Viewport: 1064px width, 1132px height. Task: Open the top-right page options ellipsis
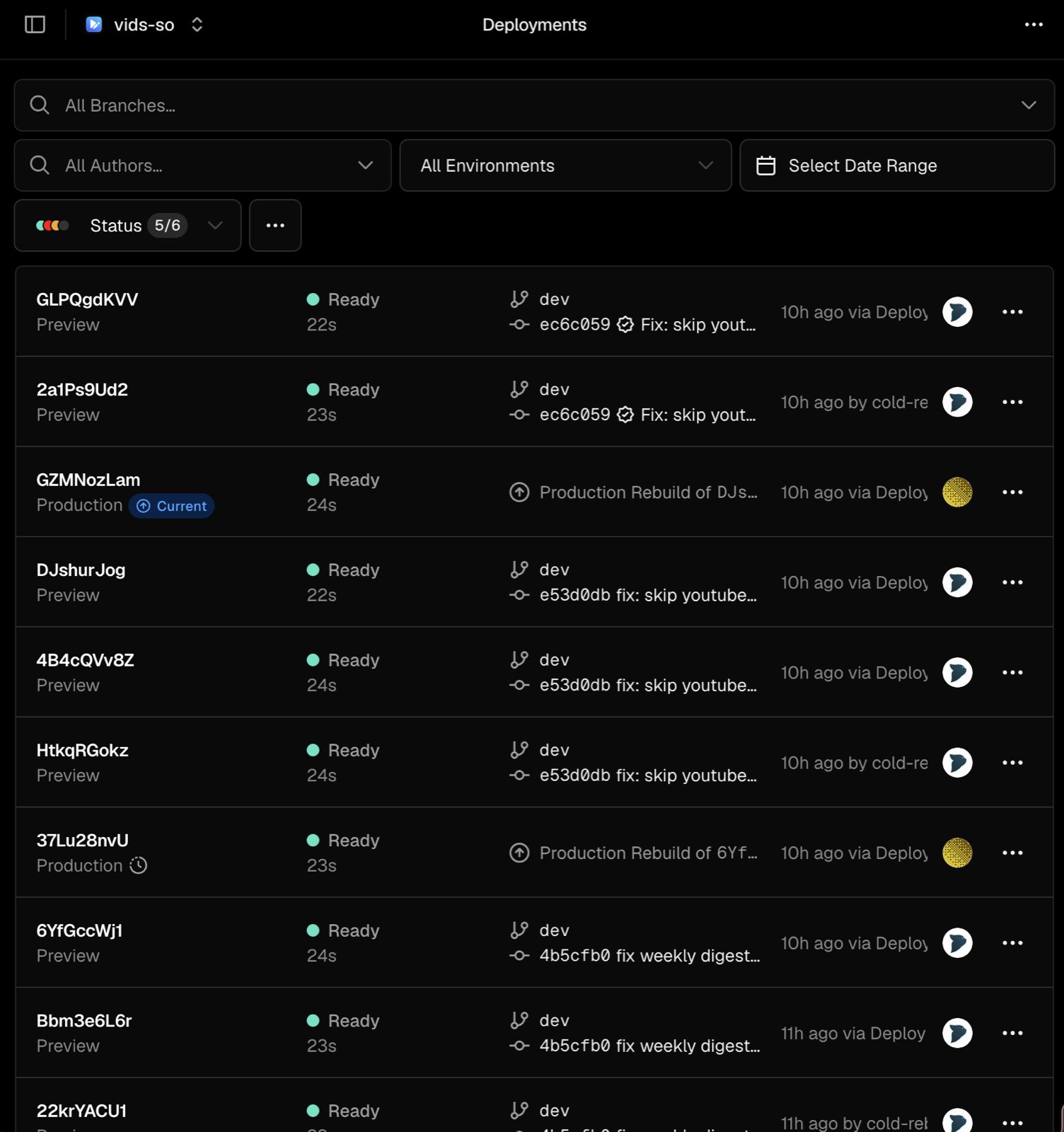(1034, 25)
